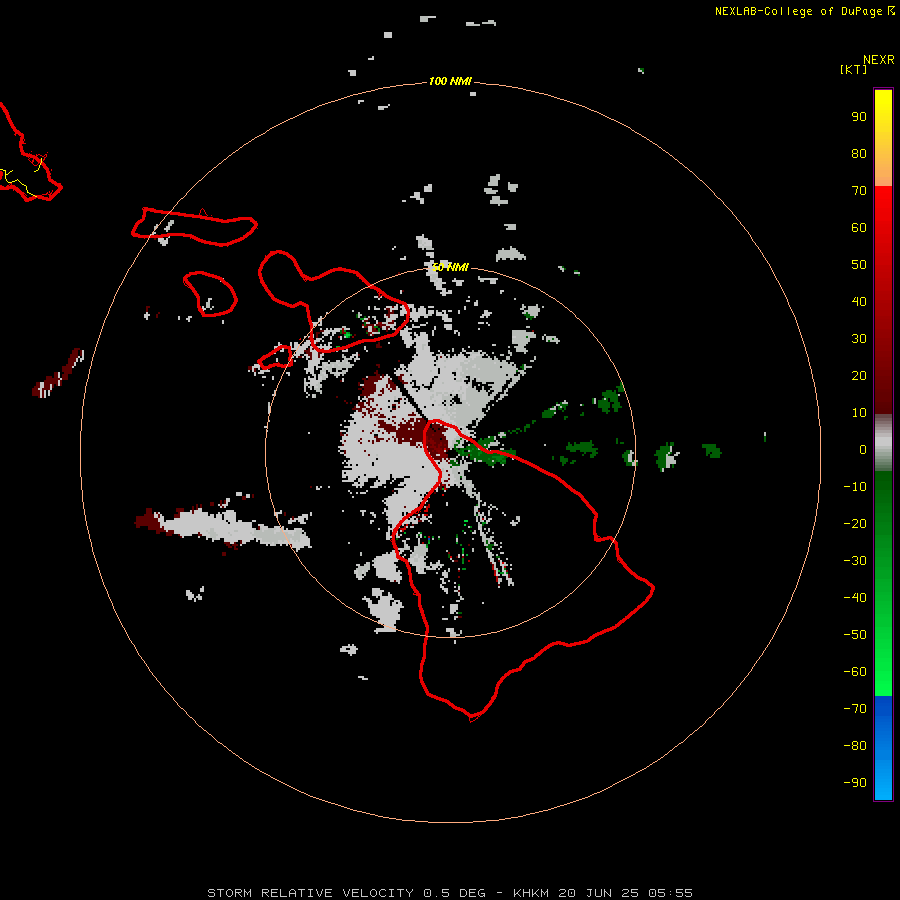Click the -50 value on the velocity scale
The height and width of the screenshot is (900, 900).
(x=855, y=635)
